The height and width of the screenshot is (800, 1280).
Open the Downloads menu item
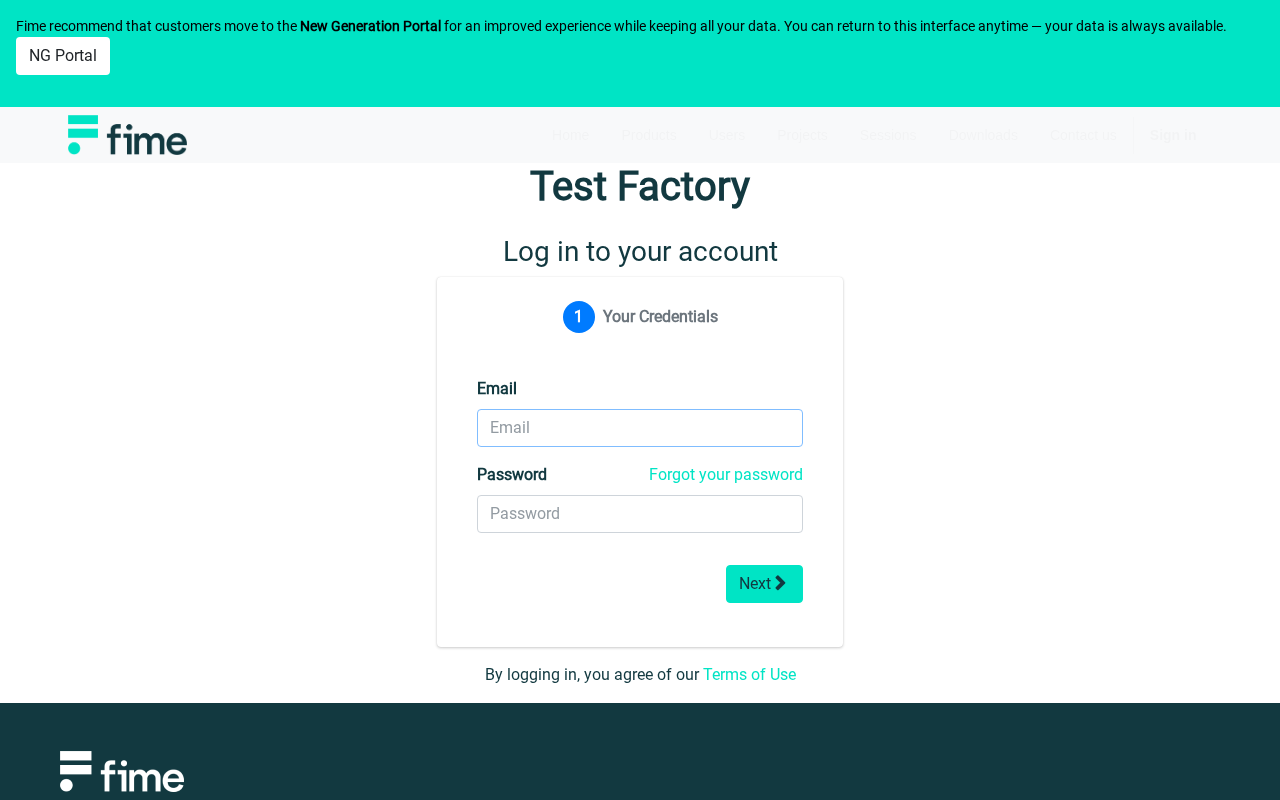click(983, 135)
